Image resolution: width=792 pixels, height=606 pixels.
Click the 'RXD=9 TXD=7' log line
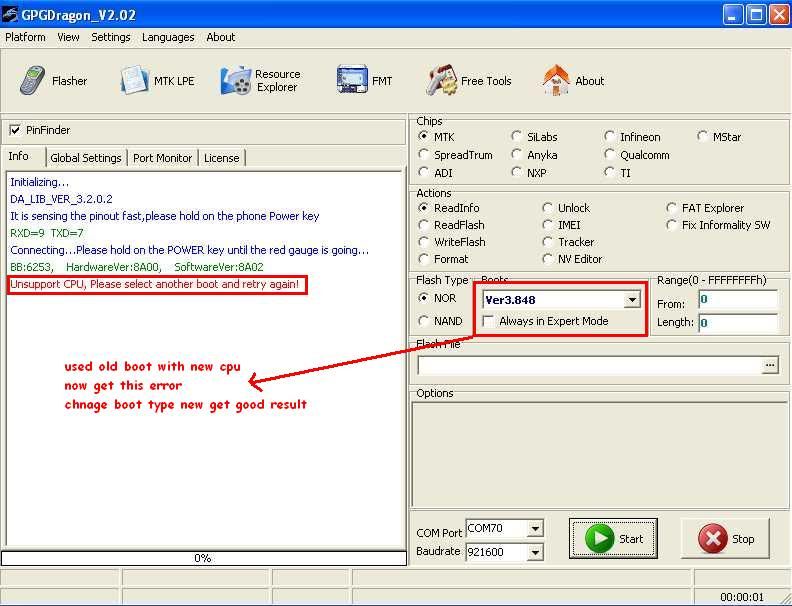[46, 233]
